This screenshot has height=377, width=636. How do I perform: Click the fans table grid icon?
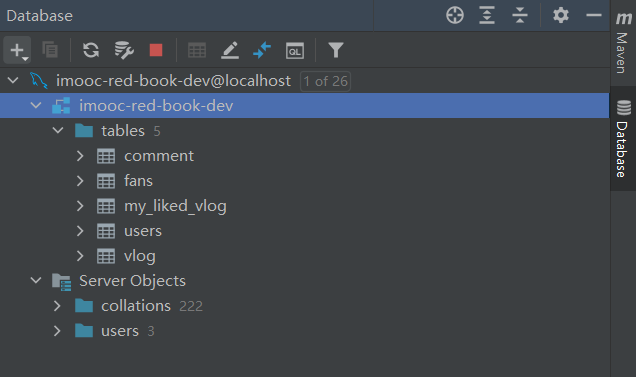click(106, 181)
